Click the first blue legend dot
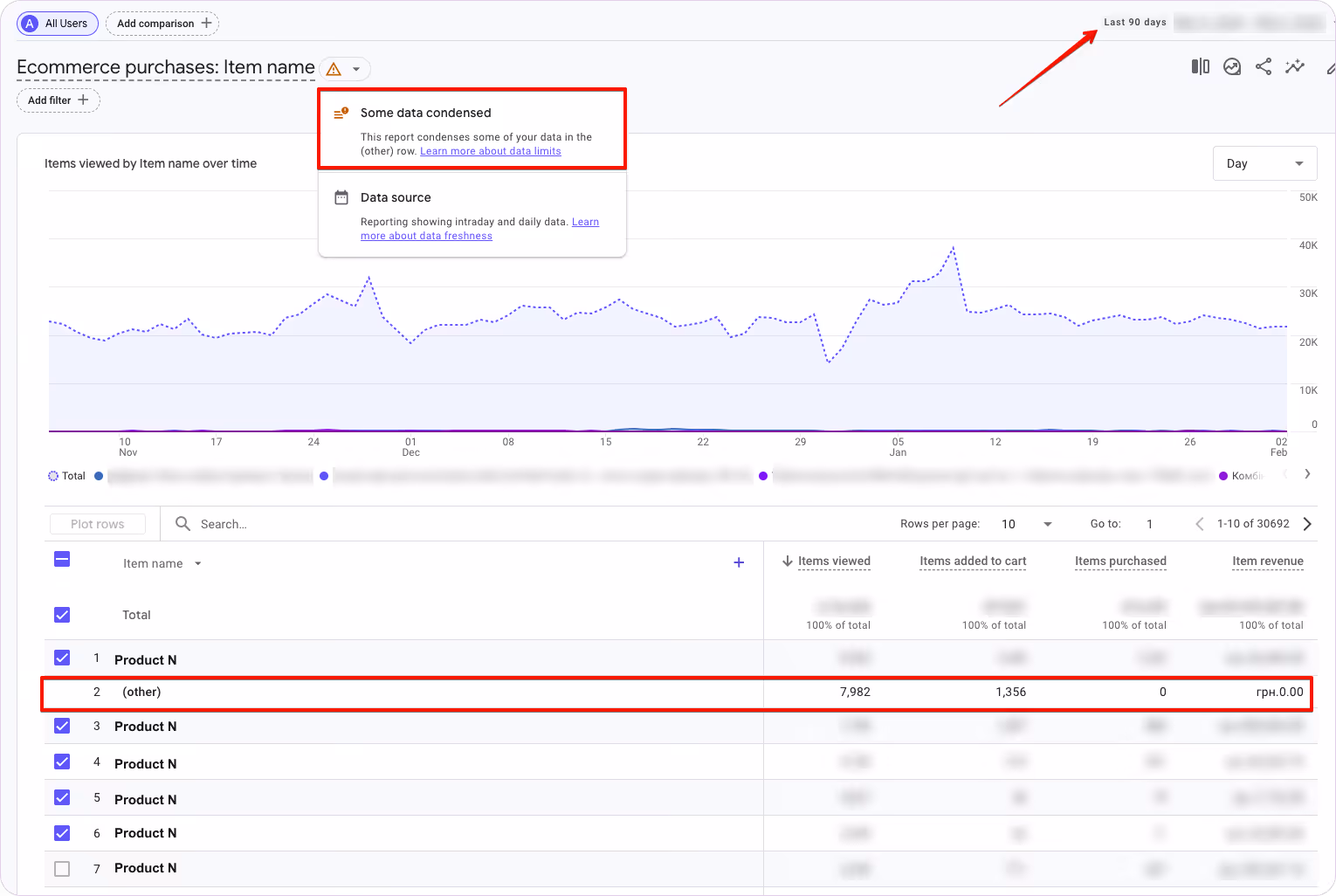 pyautogui.click(x=99, y=476)
